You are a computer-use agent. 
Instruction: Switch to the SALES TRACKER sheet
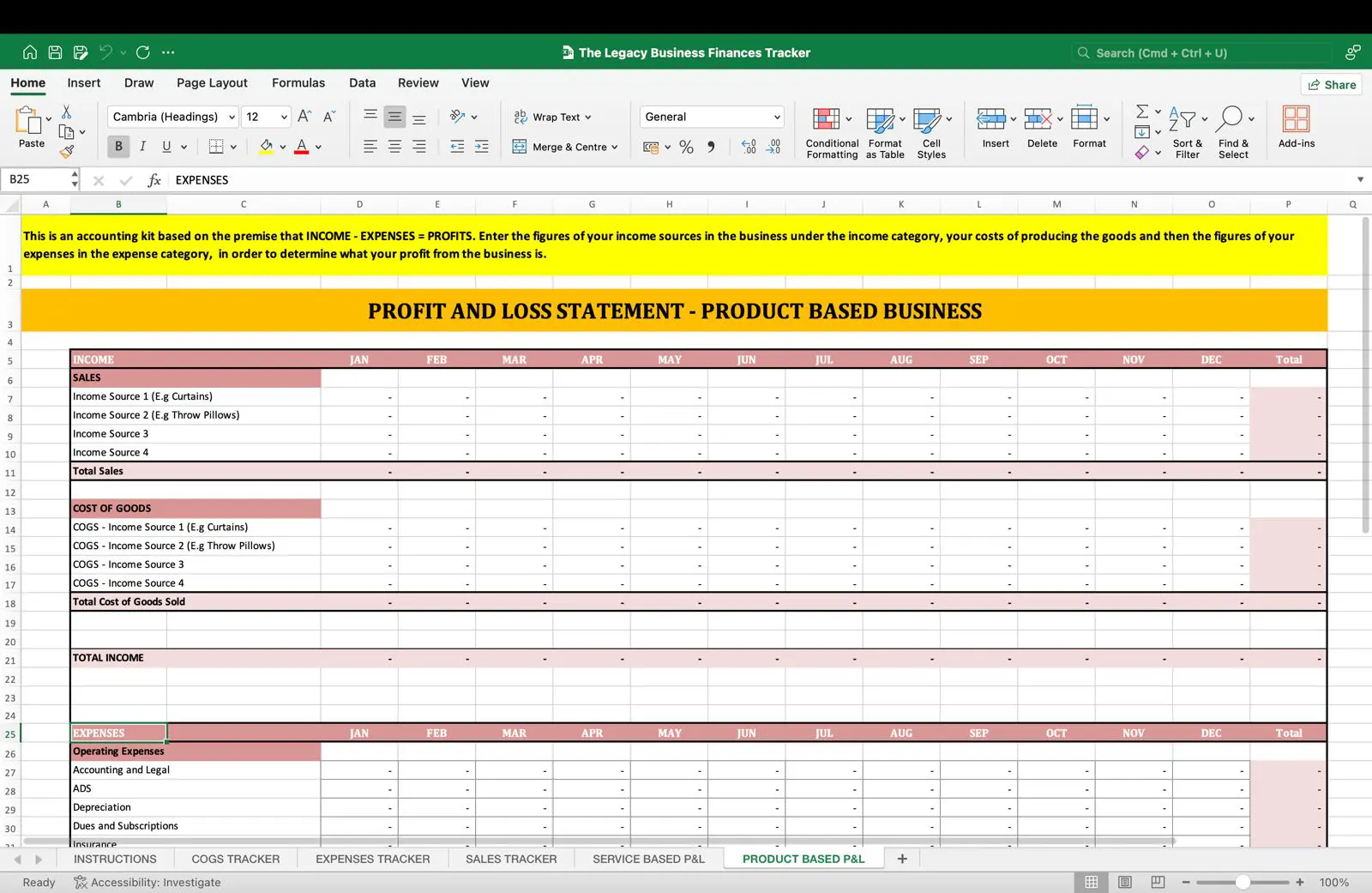[511, 859]
